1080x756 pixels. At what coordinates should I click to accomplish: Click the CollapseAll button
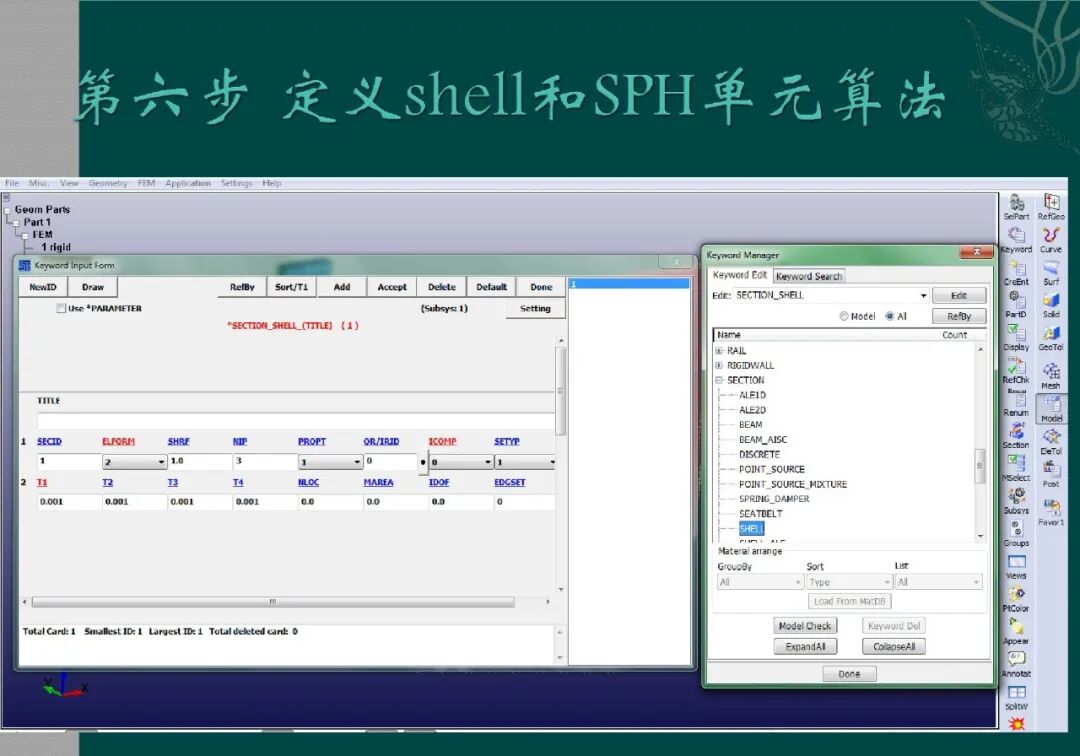[x=894, y=647]
